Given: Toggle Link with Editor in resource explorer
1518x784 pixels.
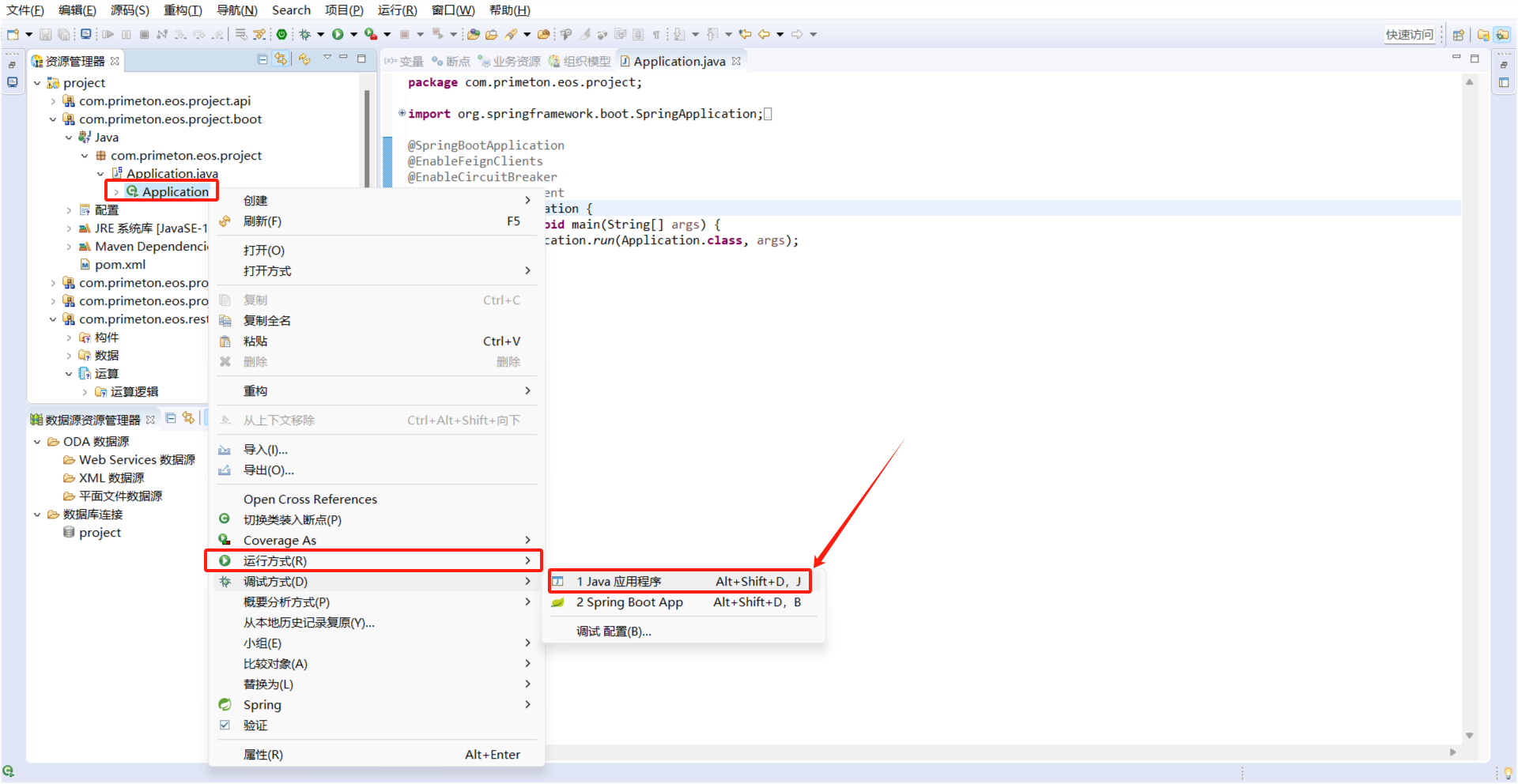Looking at the screenshot, I should (281, 59).
